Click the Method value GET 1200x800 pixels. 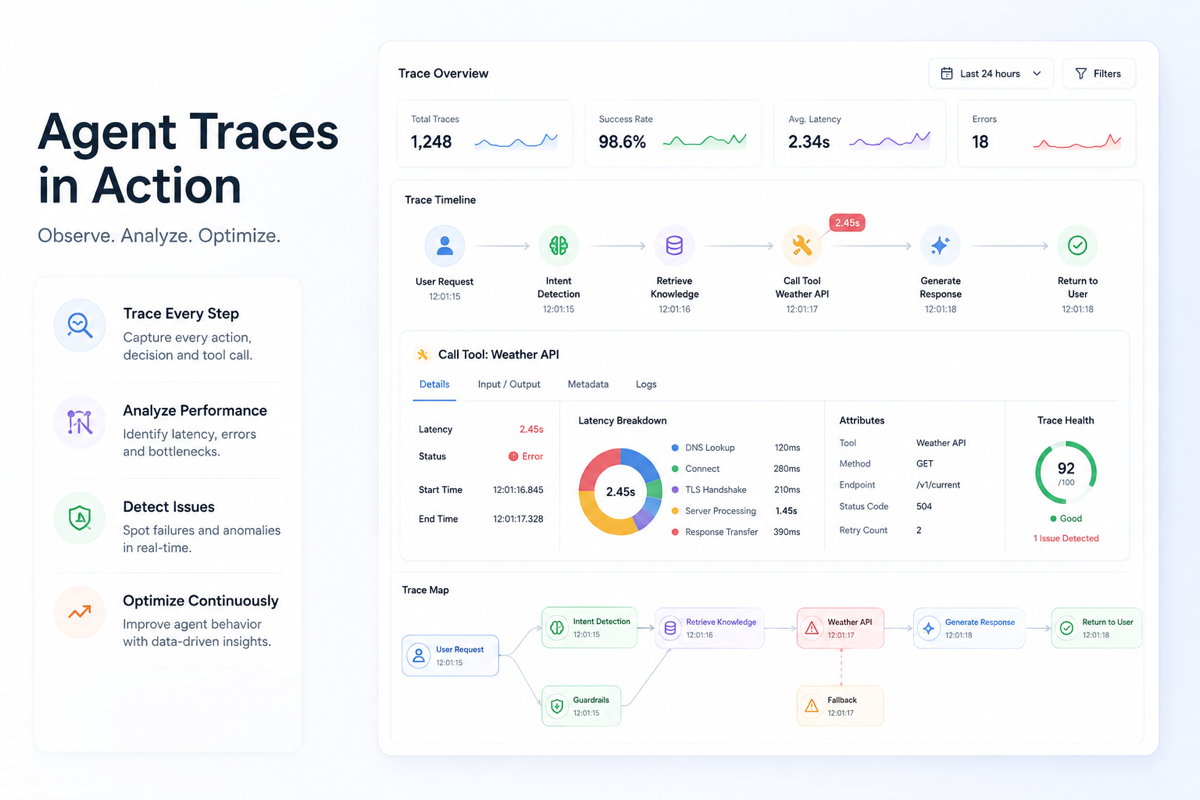point(925,464)
